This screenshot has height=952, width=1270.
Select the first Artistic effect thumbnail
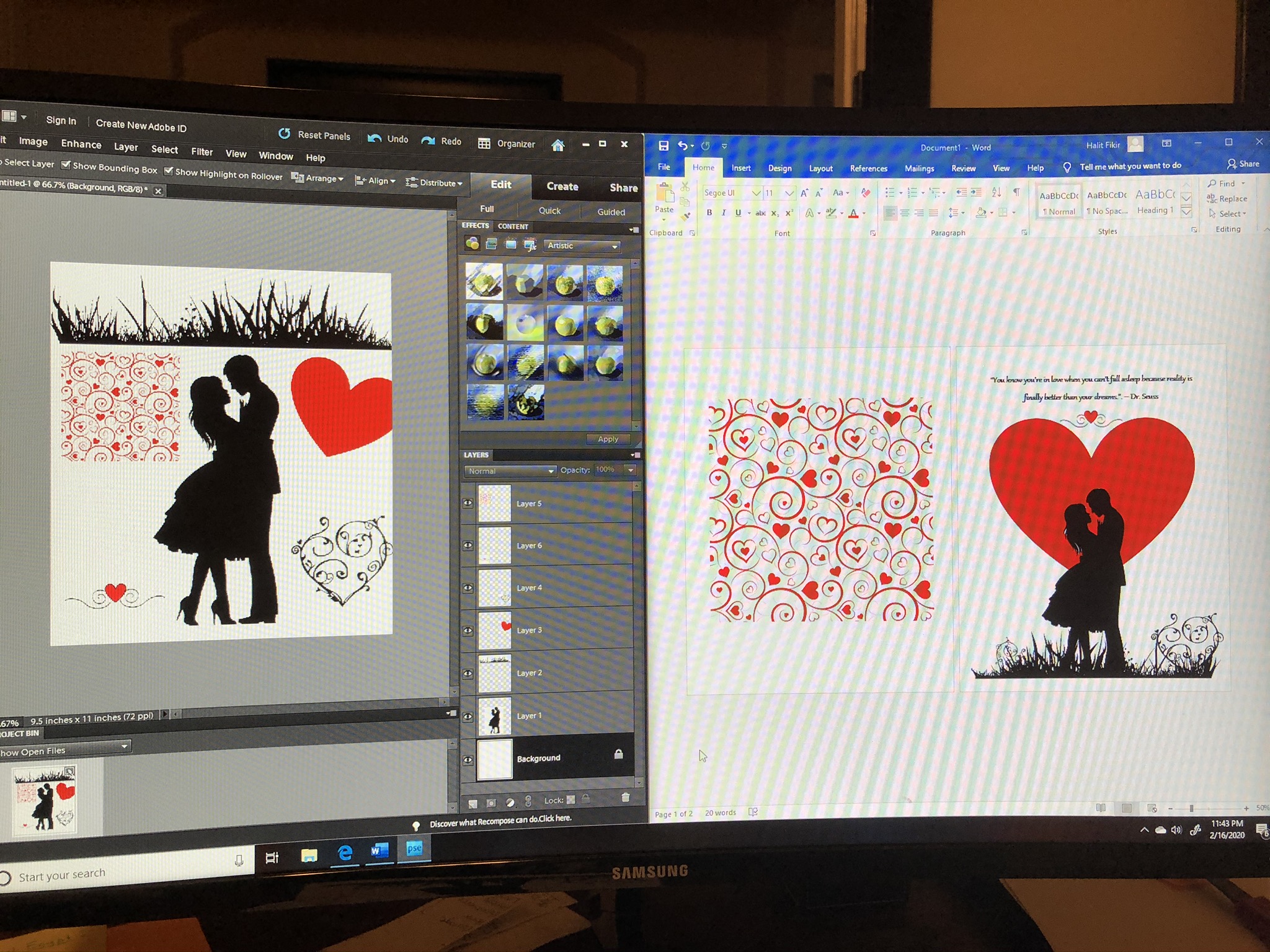click(x=484, y=281)
